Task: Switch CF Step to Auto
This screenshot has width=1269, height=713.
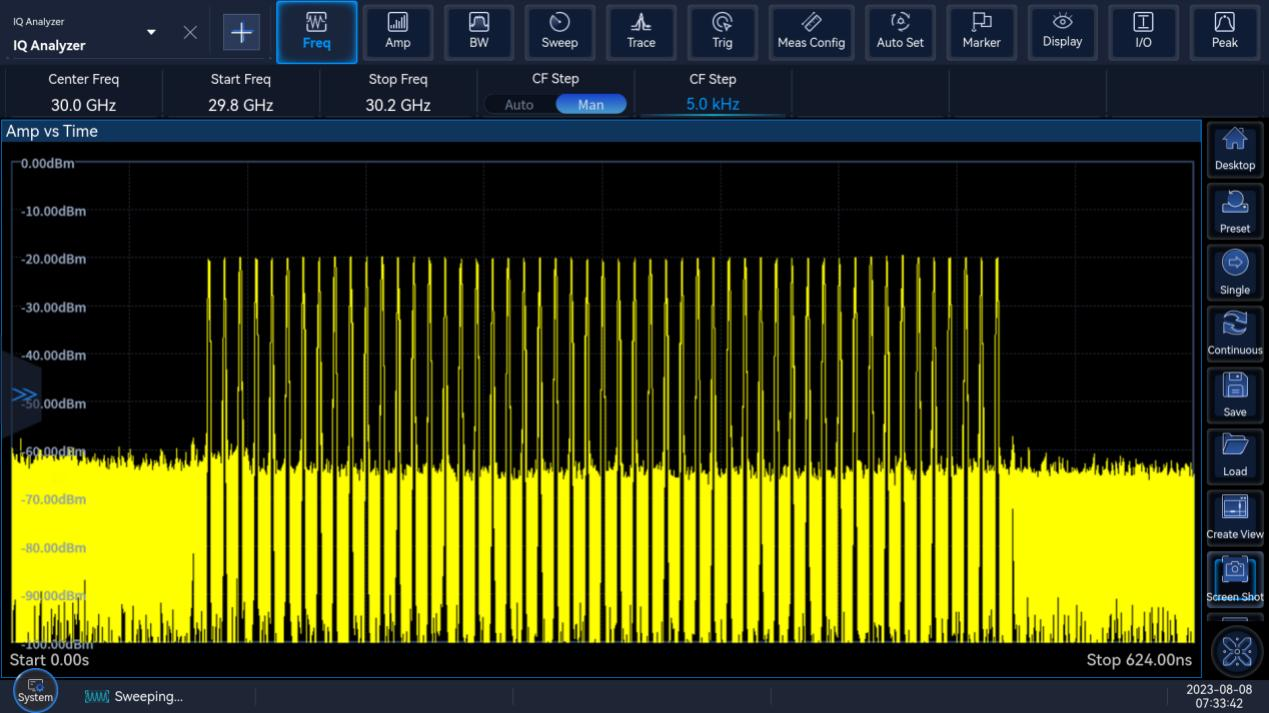Action: click(x=519, y=105)
